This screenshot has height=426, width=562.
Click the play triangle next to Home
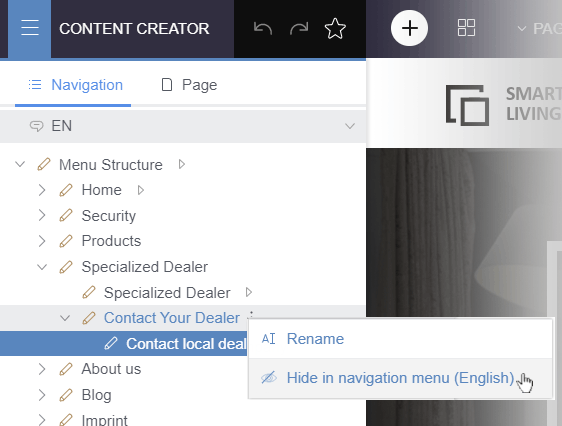[141, 190]
